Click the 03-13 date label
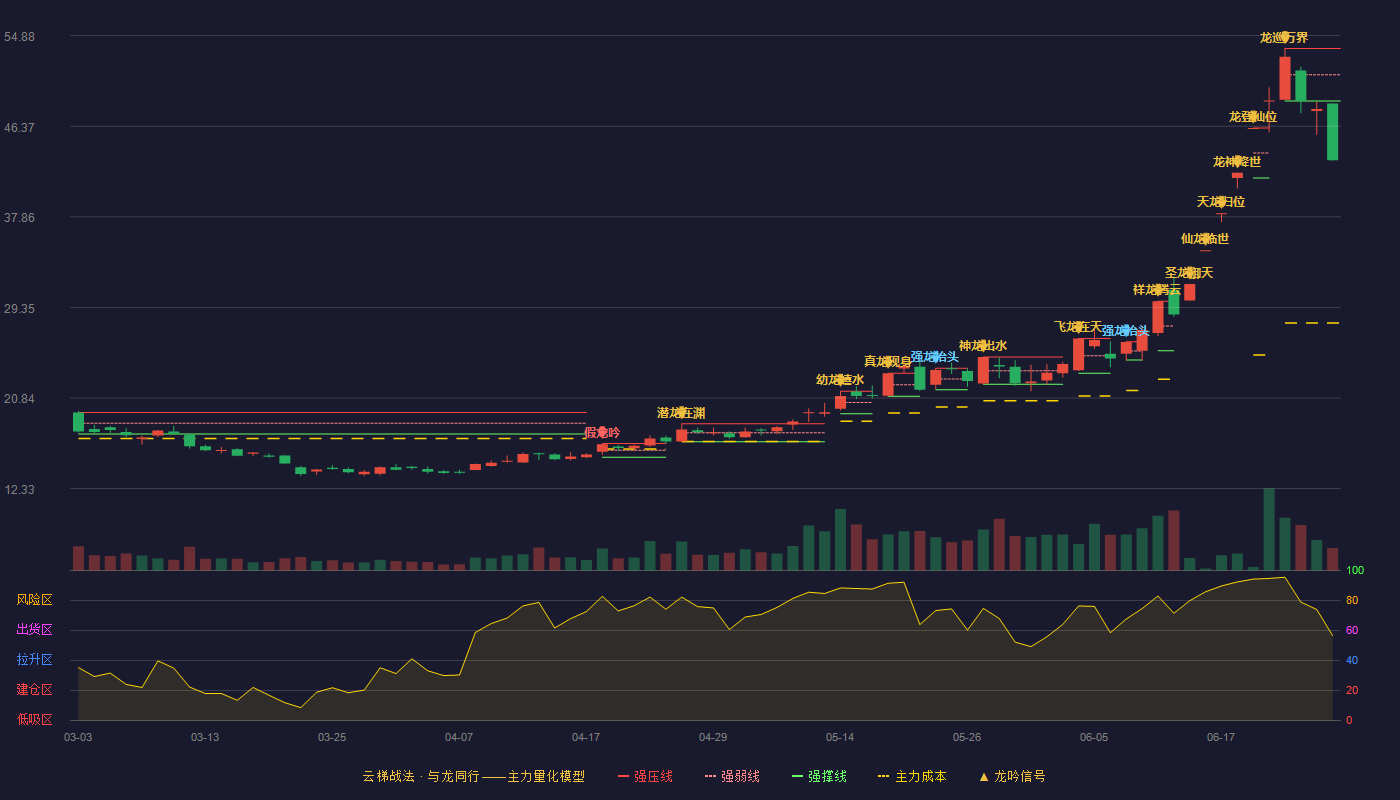Screen dimensions: 1400x800 [x=205, y=737]
